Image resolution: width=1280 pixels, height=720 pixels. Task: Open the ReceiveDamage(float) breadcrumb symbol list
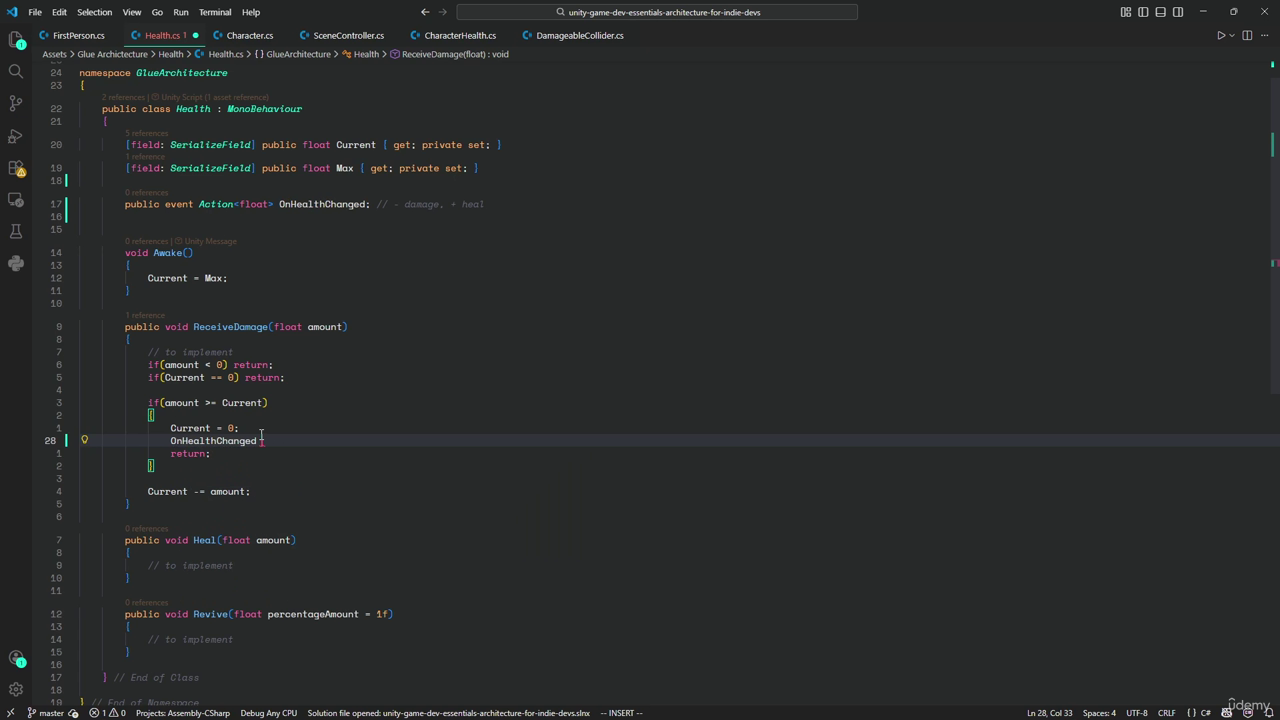pyautogui.click(x=449, y=54)
